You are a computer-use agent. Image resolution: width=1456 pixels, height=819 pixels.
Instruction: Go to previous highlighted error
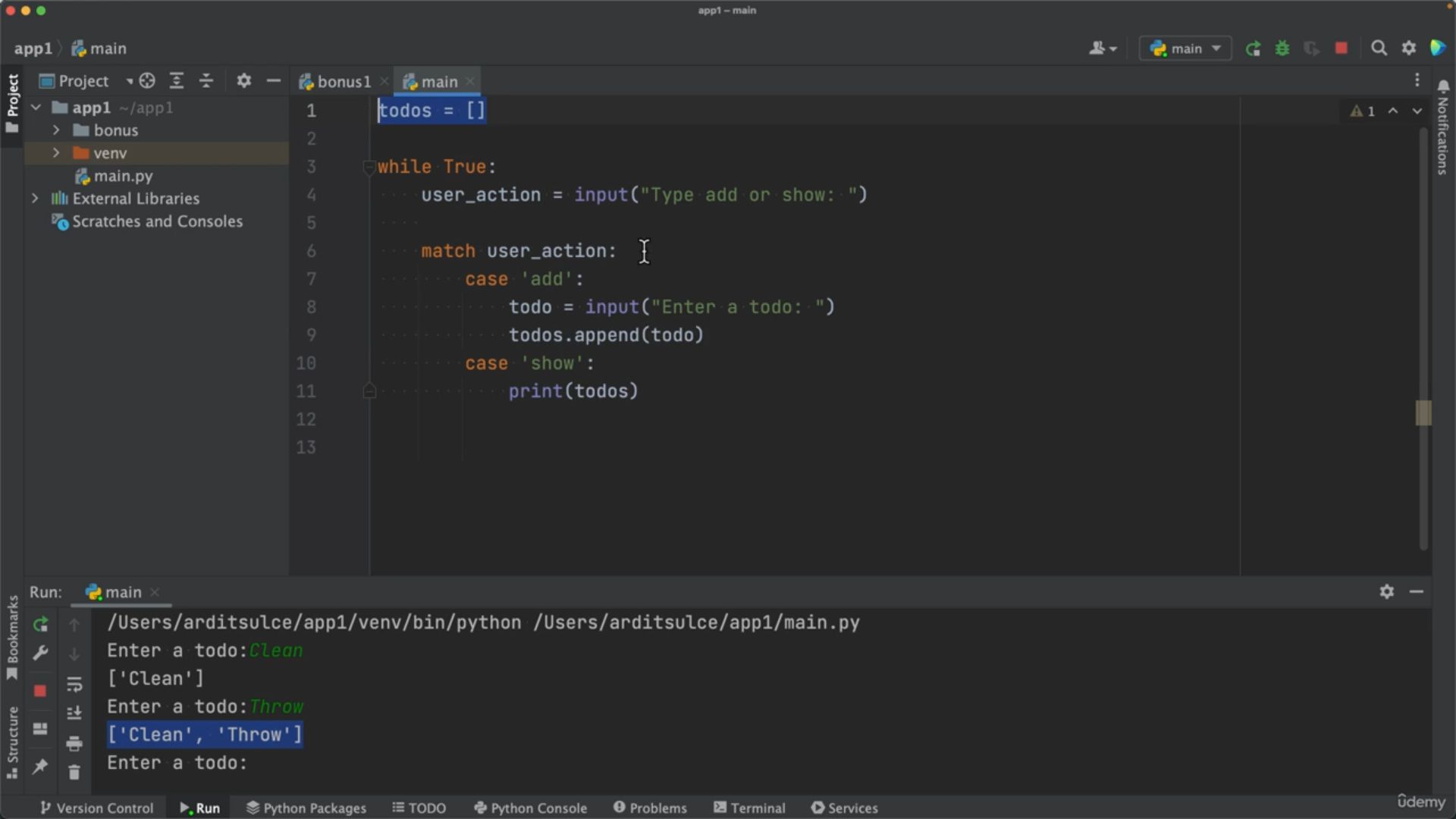1393,111
